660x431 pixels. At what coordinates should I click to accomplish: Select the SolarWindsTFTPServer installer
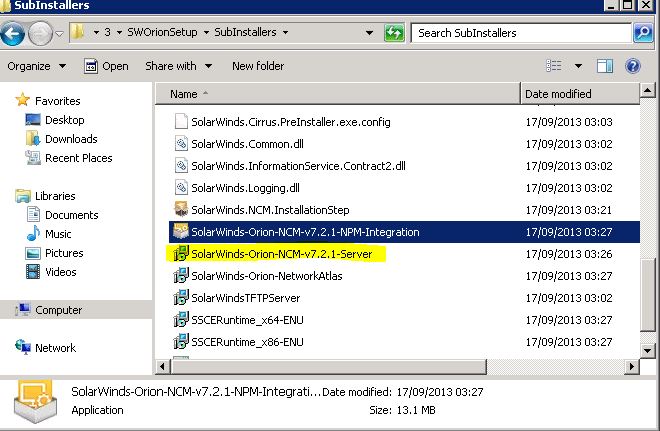246,298
